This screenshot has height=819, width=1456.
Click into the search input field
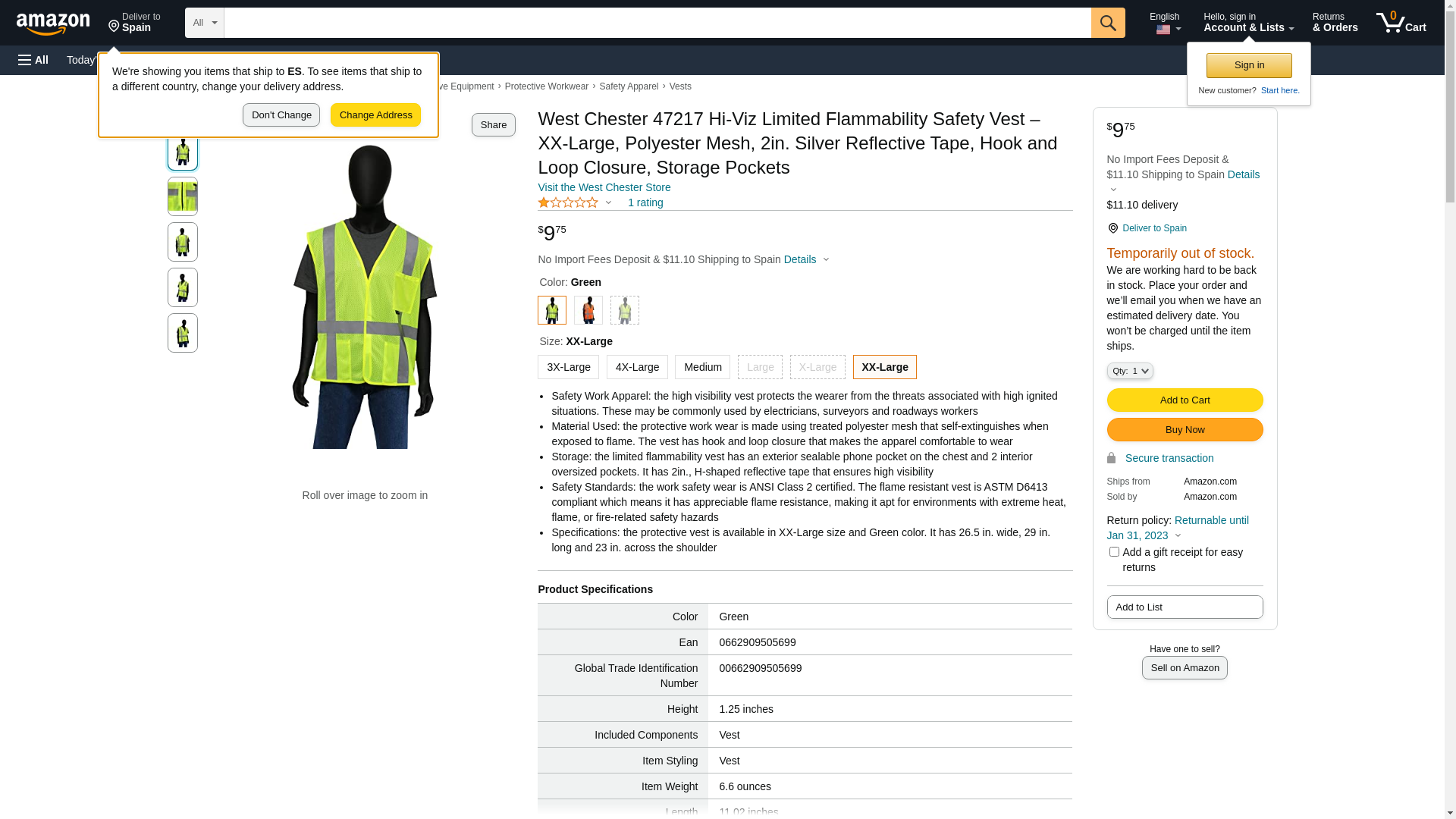(657, 23)
